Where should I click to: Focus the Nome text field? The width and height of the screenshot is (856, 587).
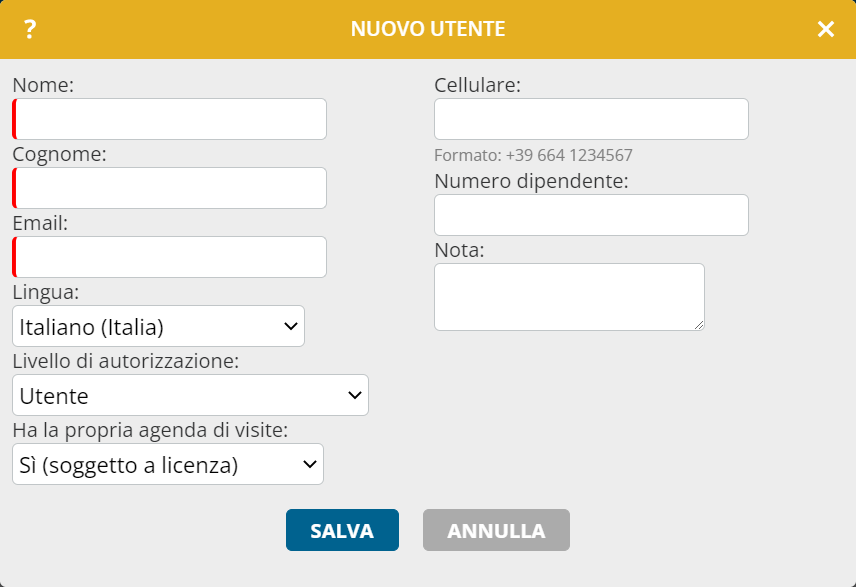[169, 119]
